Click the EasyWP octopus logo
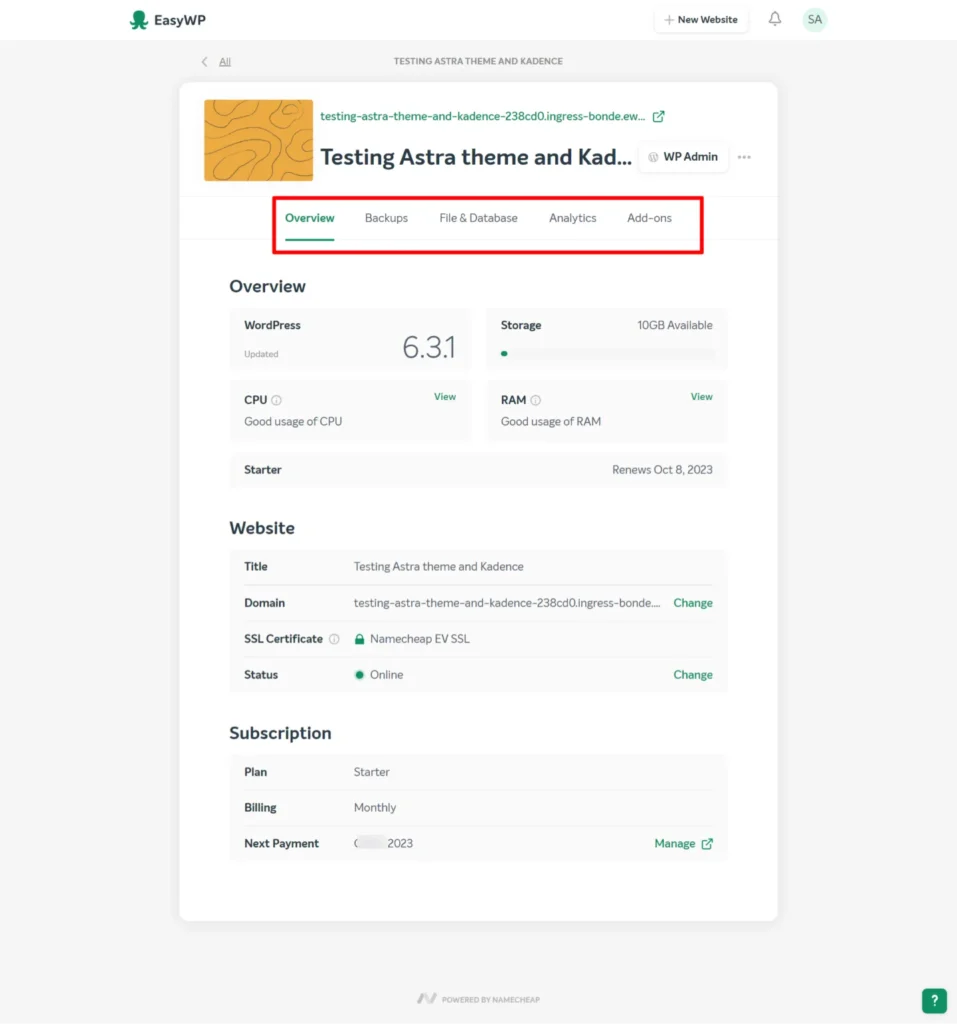Screen dimensions: 957x1024 [137, 19]
